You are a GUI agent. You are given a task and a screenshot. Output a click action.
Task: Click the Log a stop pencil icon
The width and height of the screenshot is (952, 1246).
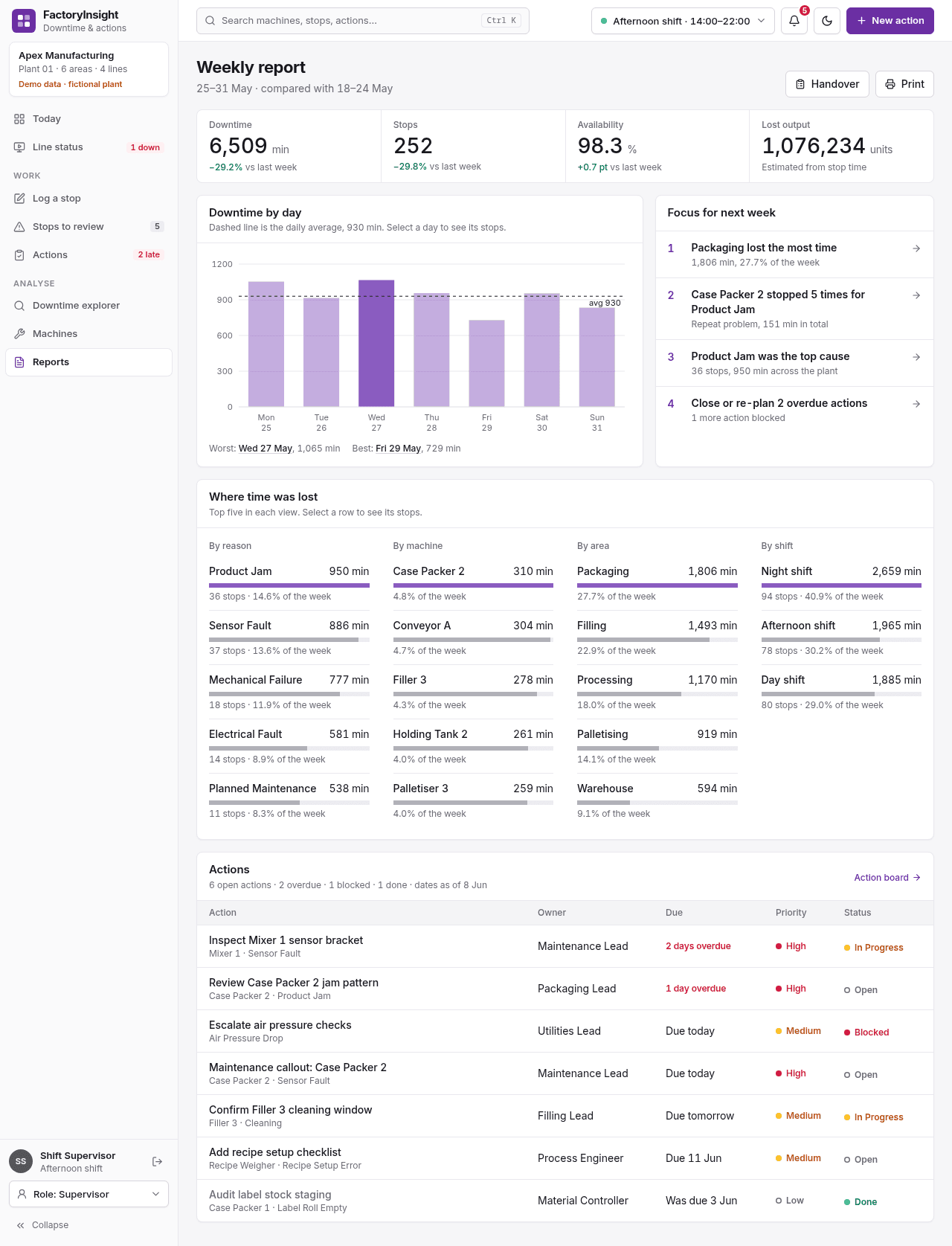[x=19, y=199]
